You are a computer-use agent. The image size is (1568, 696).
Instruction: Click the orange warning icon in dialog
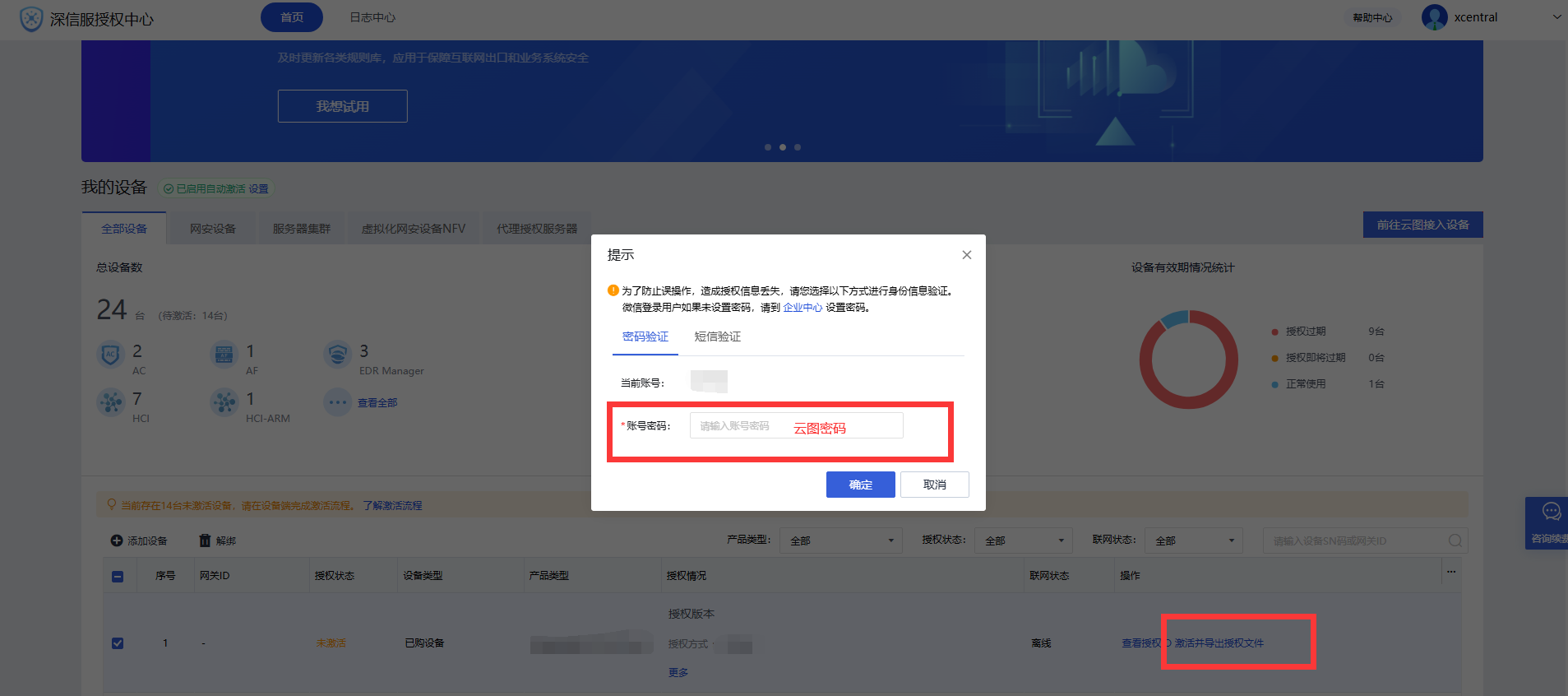coord(613,290)
